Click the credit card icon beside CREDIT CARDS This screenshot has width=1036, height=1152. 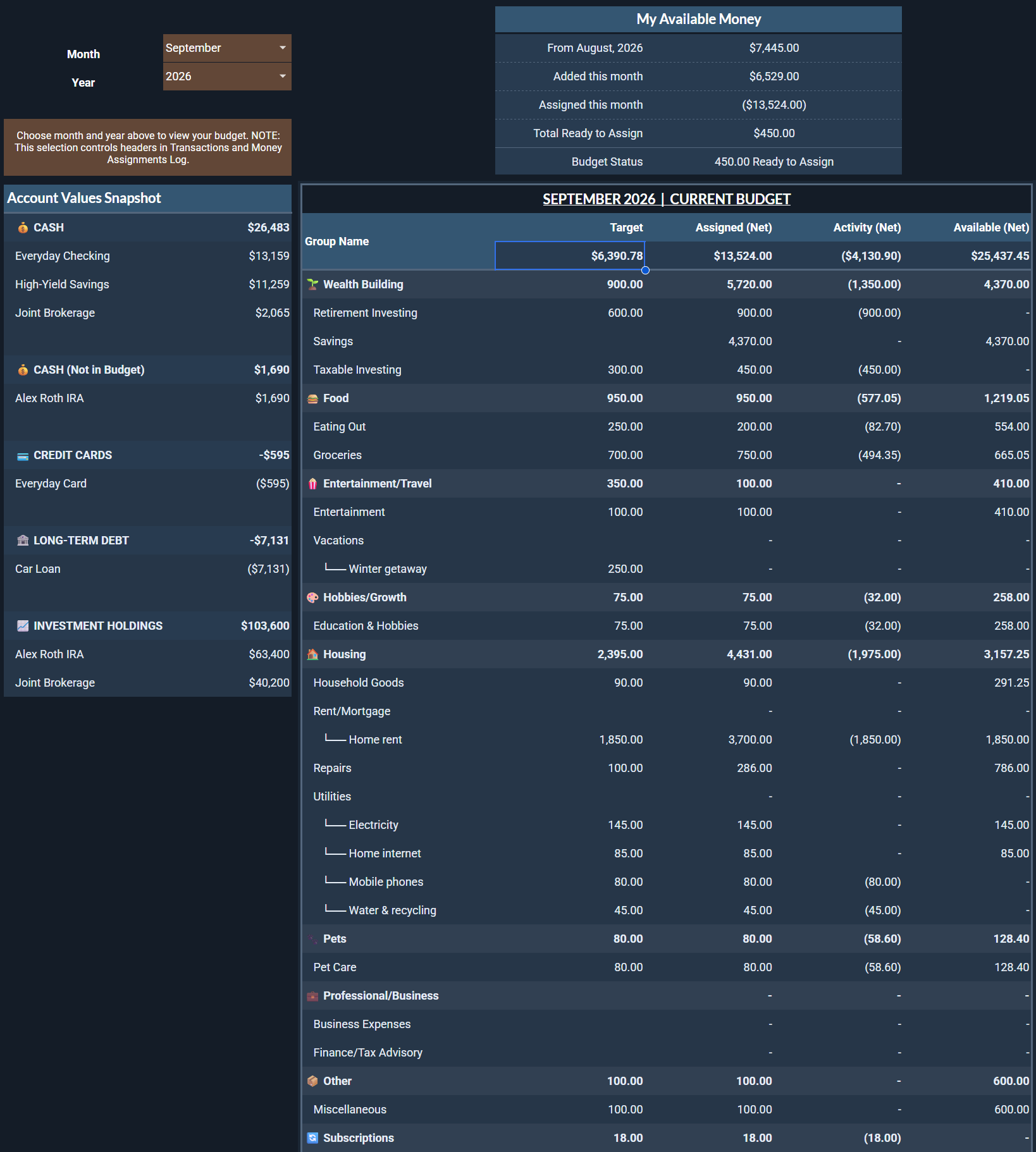23,456
